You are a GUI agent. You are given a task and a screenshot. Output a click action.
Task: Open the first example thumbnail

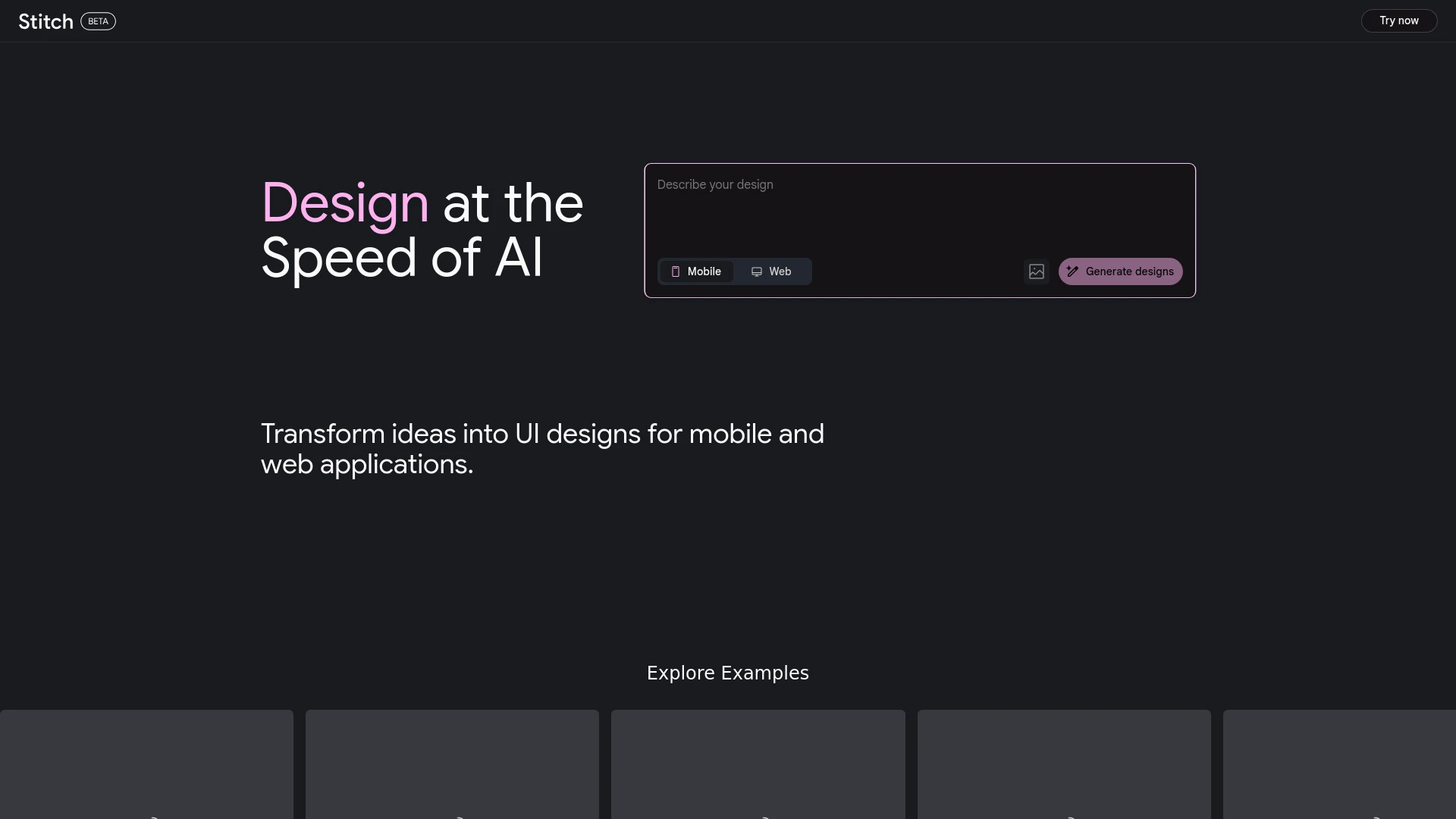click(147, 758)
